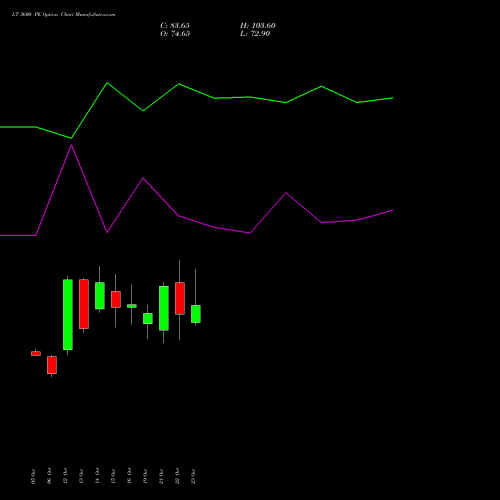Click the 19 Oct date label

point(145,476)
